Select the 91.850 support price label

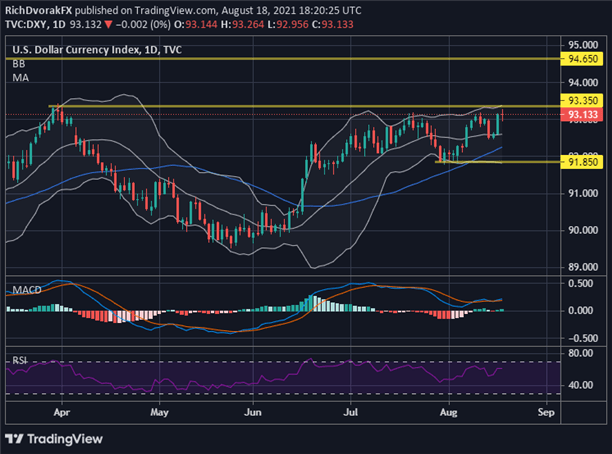click(x=582, y=162)
